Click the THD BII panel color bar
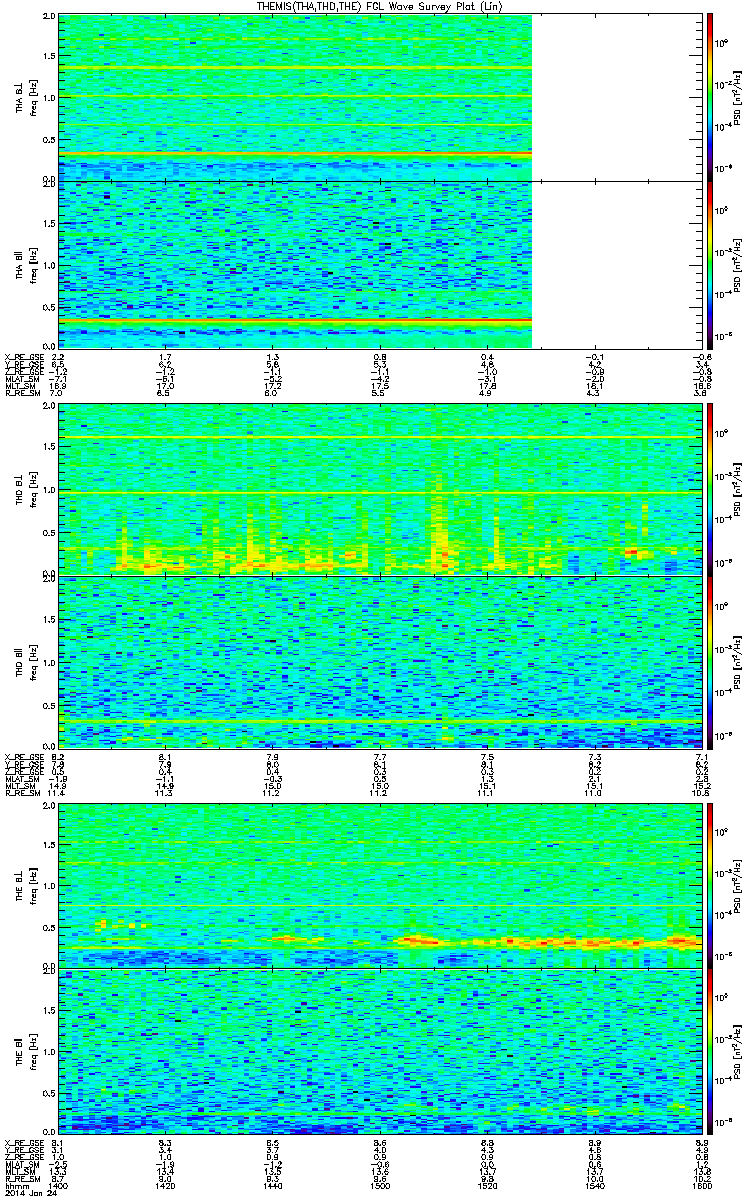 click(710, 661)
